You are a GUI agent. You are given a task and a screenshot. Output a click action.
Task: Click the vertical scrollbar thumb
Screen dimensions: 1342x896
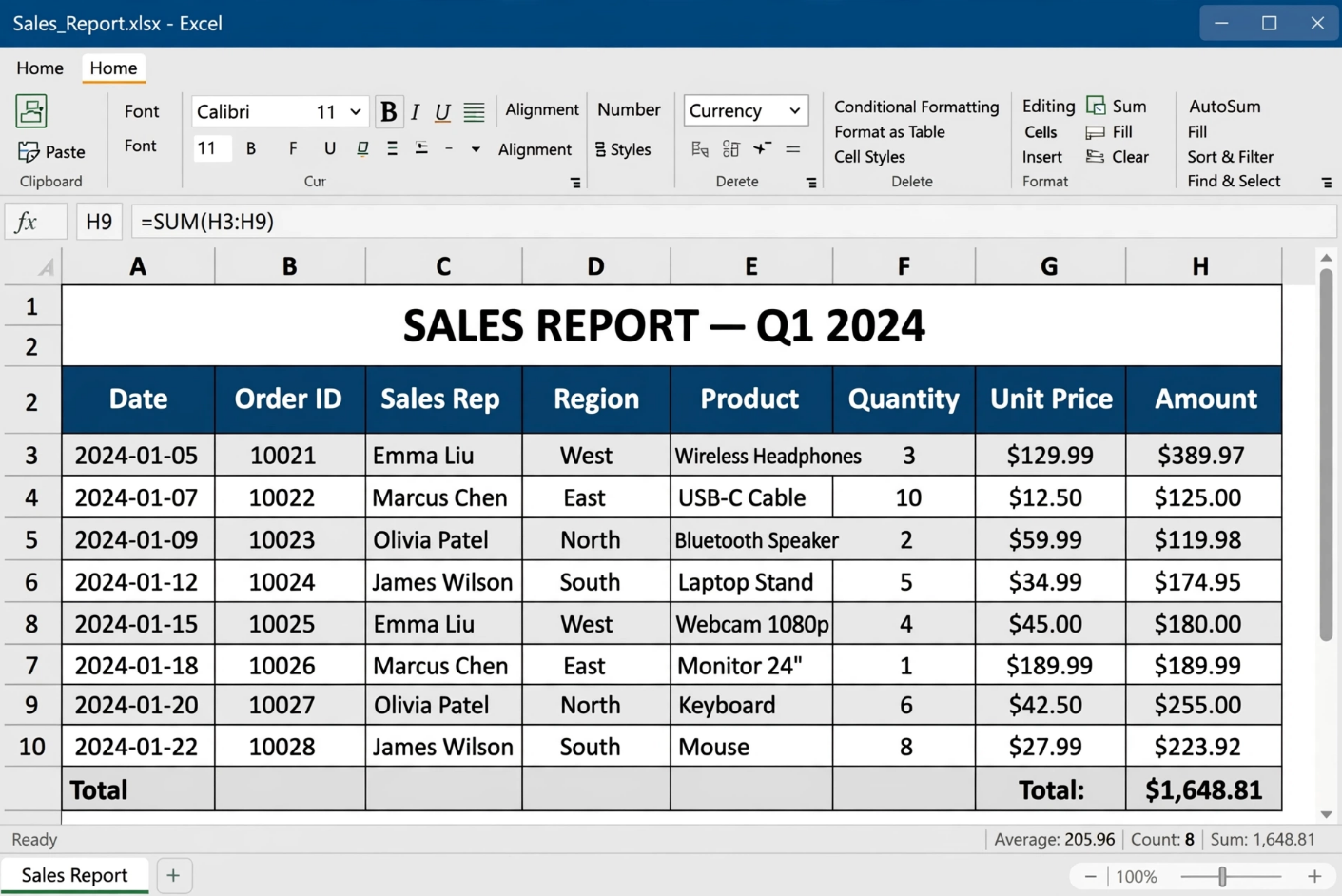point(1326,455)
